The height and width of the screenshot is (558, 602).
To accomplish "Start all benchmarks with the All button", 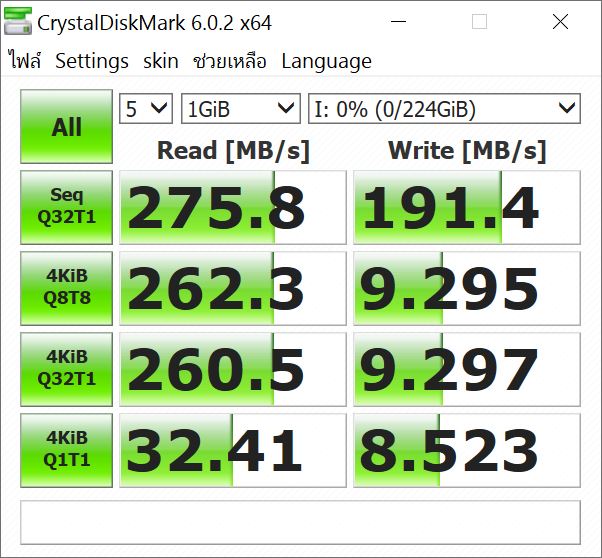I will click(x=67, y=127).
